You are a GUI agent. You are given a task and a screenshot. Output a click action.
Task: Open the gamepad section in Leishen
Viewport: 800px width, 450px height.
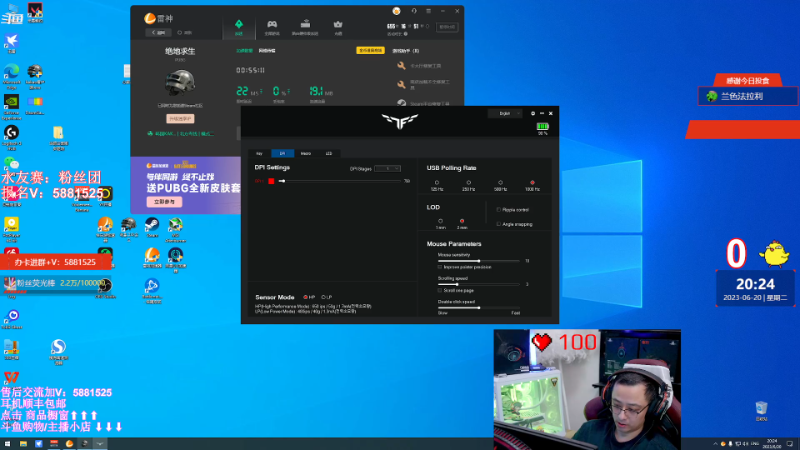[x=272, y=27]
